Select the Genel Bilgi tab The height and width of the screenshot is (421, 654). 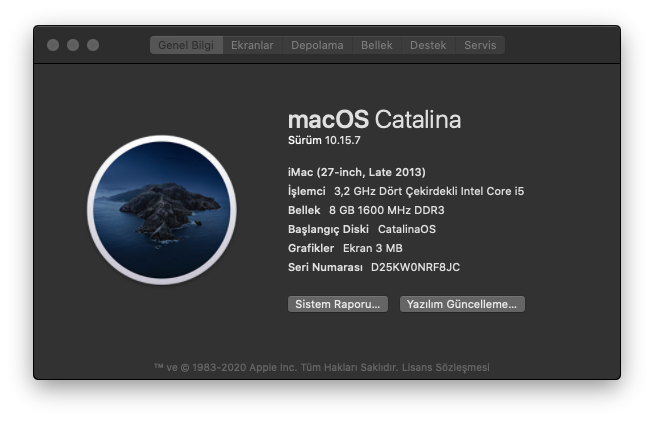coord(186,45)
